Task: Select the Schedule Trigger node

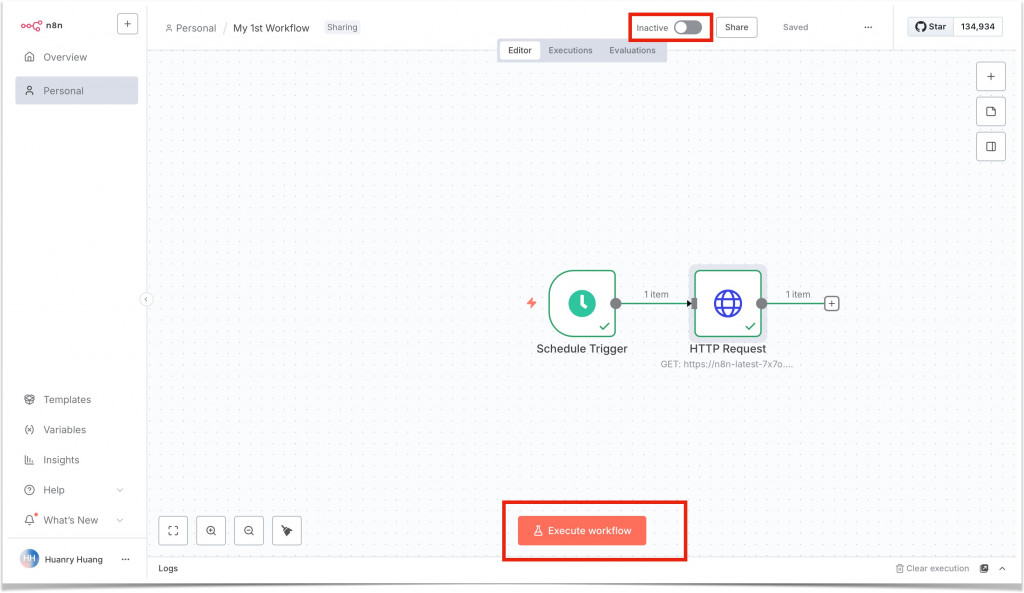Action: (582, 303)
